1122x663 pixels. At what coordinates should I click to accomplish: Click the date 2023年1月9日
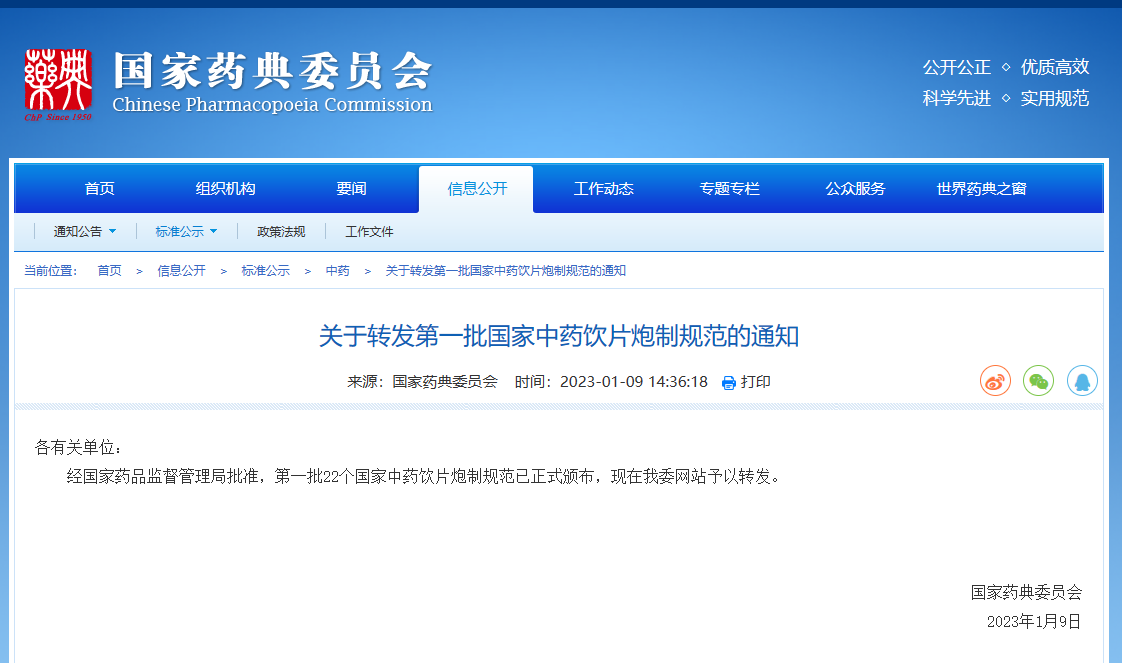coord(1034,622)
